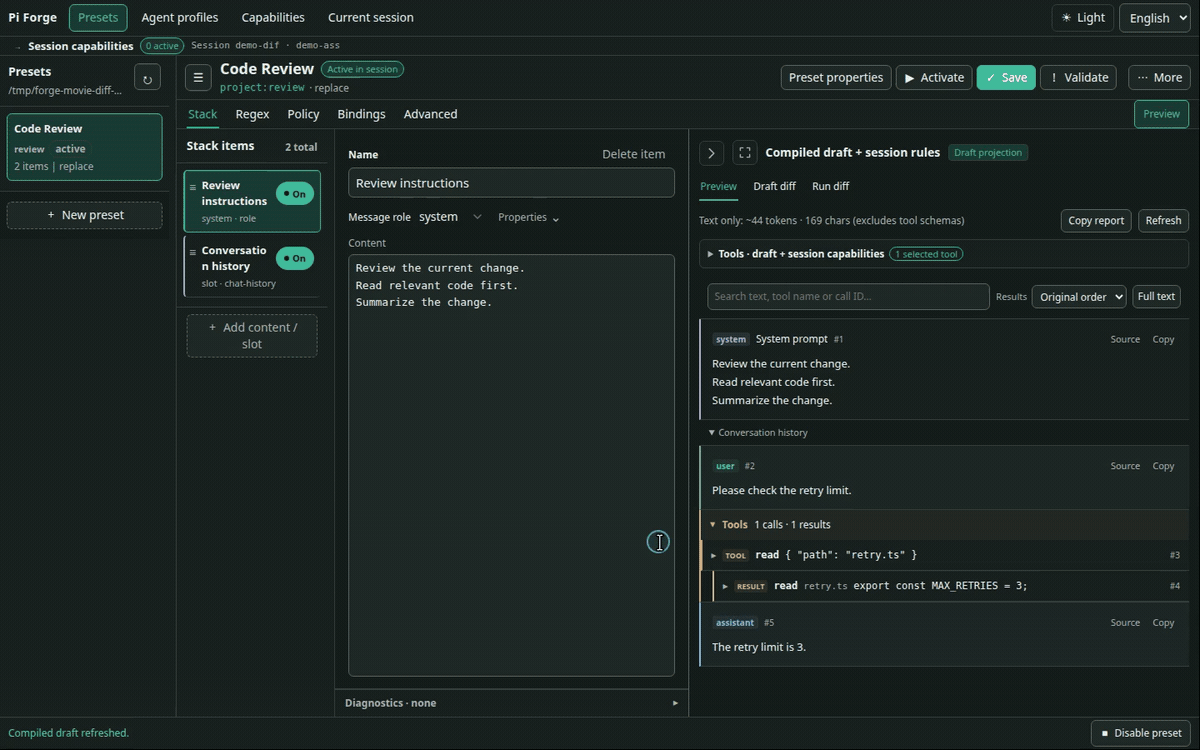Copy the user message #2
Screen dimensions: 1200x750
(1163, 466)
